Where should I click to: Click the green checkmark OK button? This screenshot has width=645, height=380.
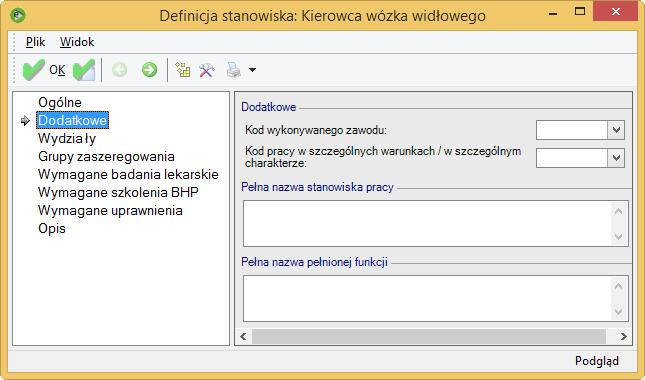tap(44, 70)
